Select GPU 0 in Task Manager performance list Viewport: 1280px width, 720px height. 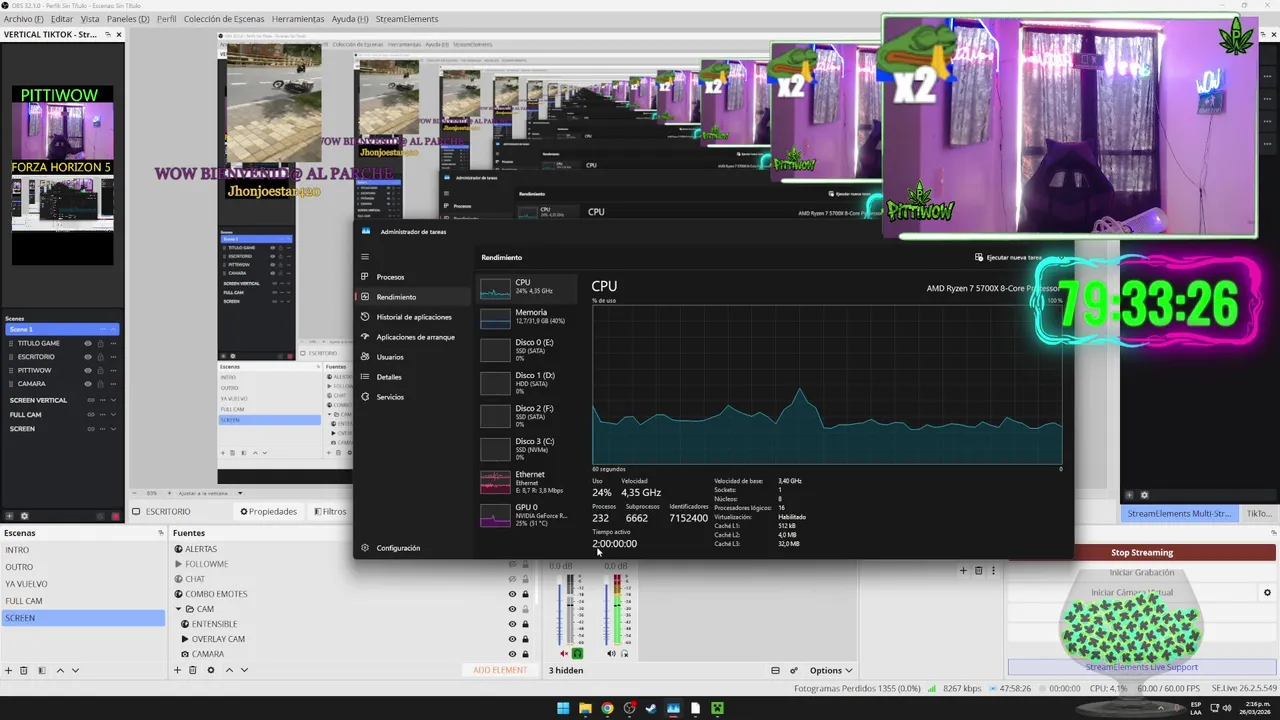tap(528, 514)
